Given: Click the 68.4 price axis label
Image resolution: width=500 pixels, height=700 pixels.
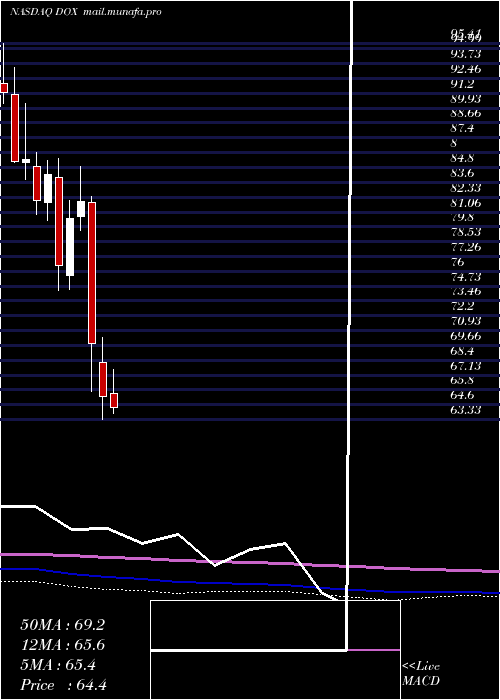Looking at the screenshot, I should [462, 351].
